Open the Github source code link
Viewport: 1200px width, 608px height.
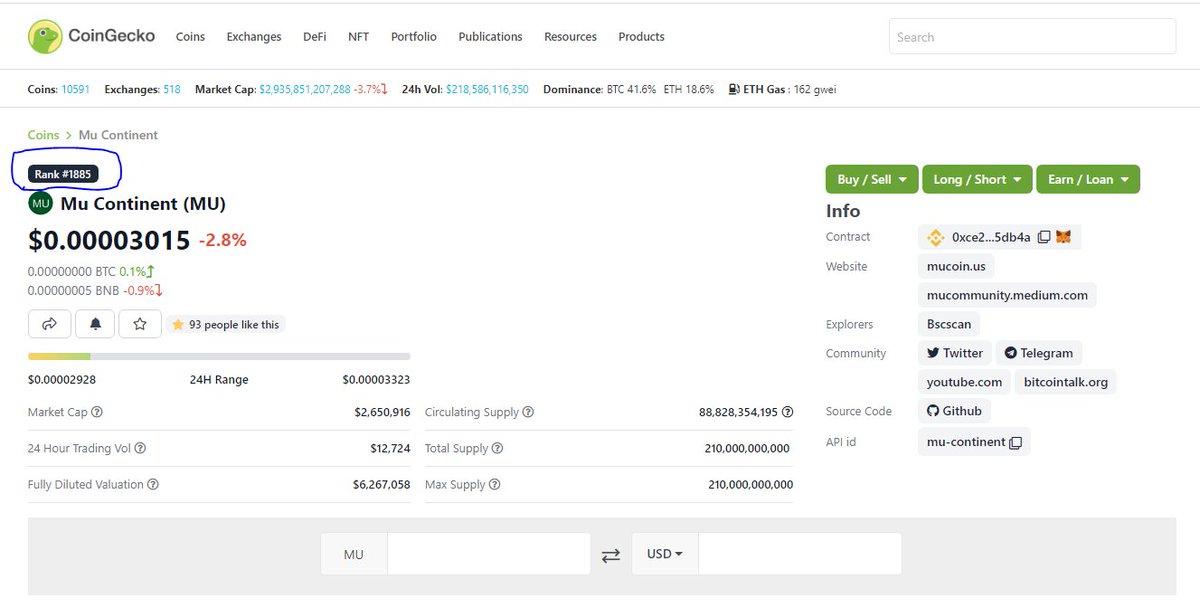[x=954, y=411]
